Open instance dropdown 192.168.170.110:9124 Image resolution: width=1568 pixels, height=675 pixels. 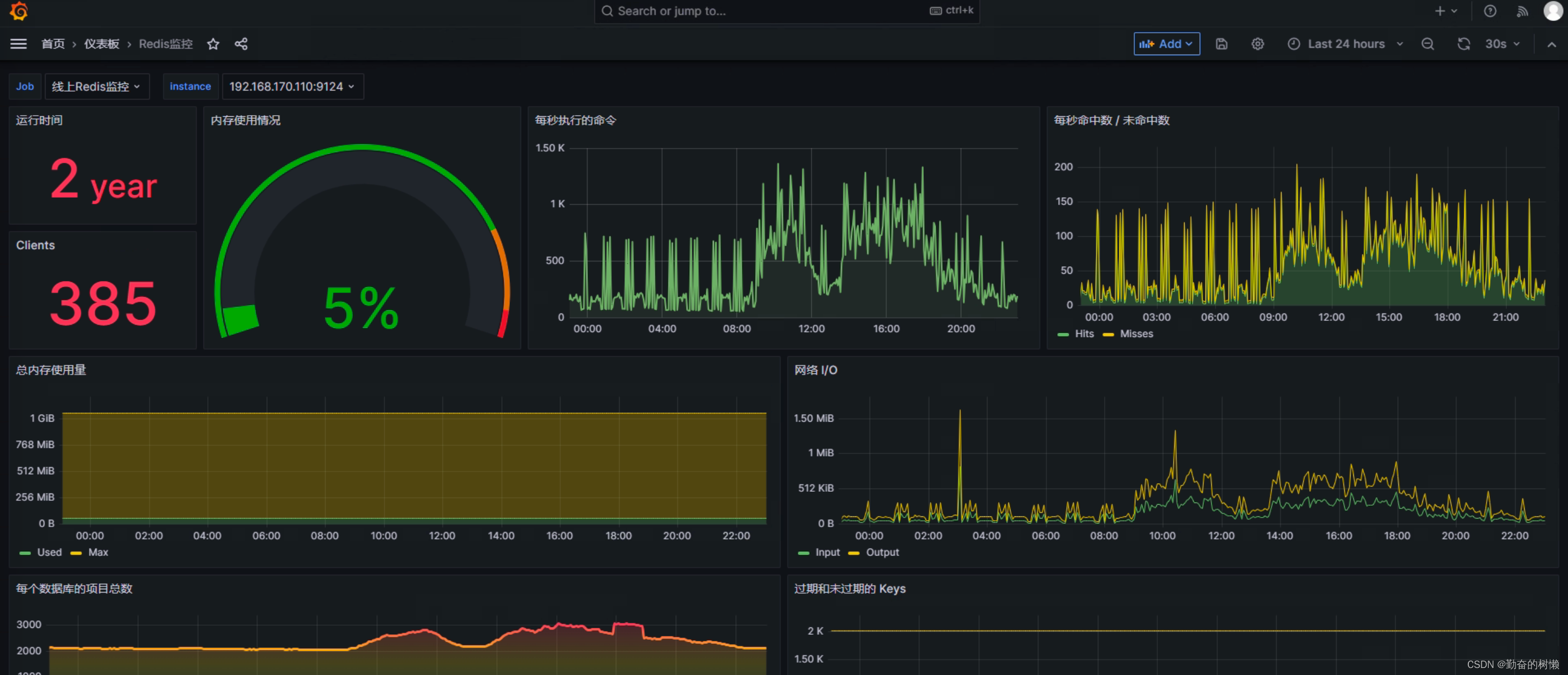click(x=293, y=86)
